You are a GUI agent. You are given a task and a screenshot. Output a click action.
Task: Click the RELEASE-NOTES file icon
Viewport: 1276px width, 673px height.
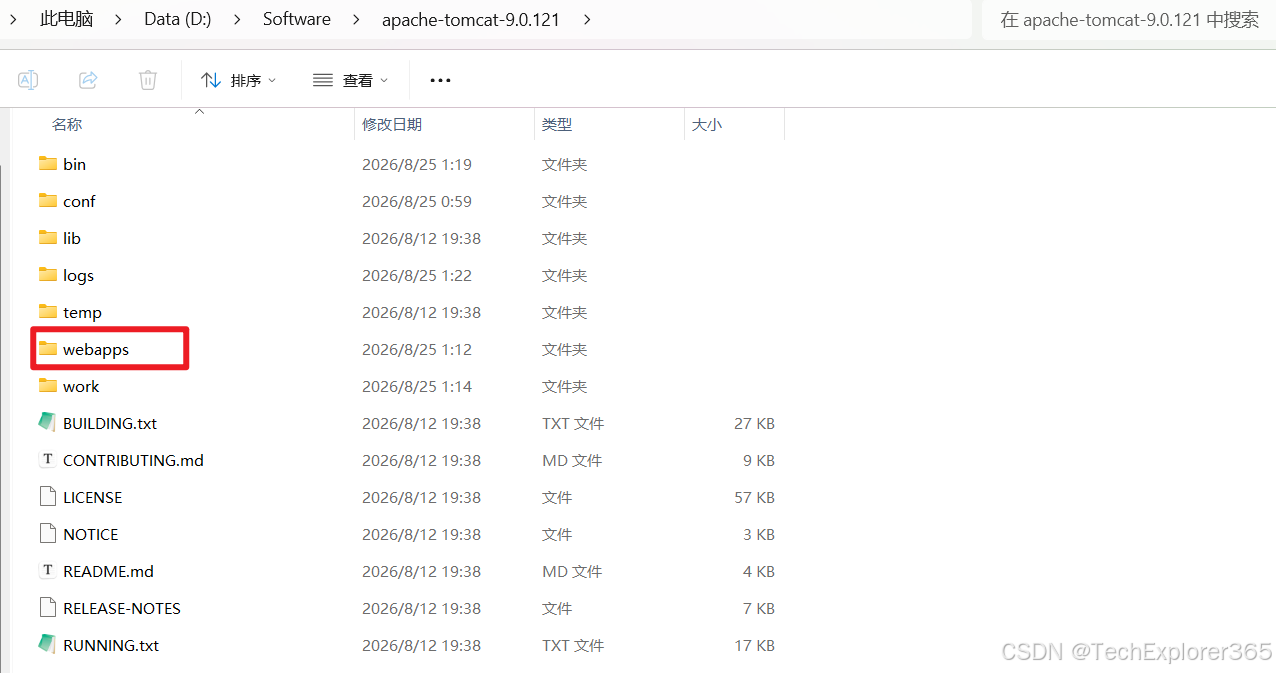point(47,607)
